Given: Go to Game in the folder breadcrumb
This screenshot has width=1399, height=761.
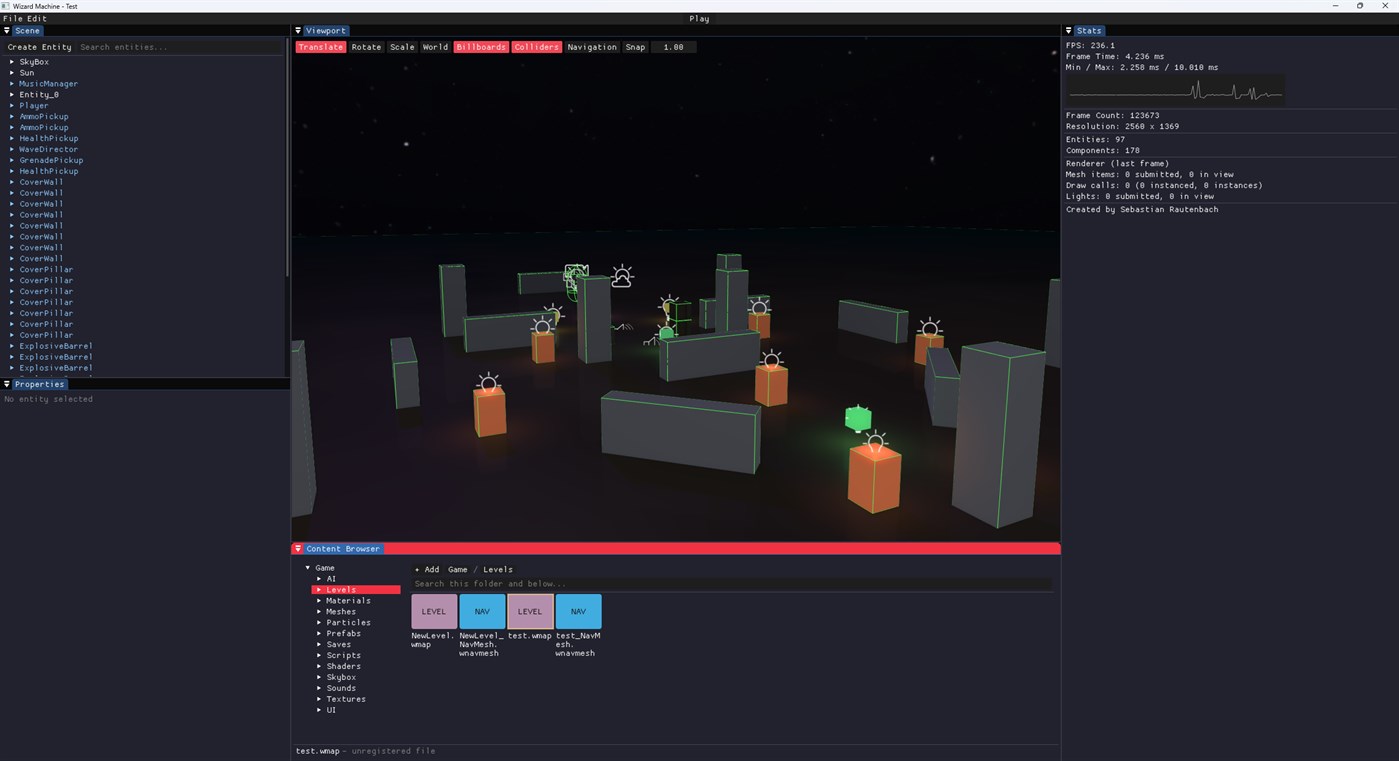Looking at the screenshot, I should (458, 569).
